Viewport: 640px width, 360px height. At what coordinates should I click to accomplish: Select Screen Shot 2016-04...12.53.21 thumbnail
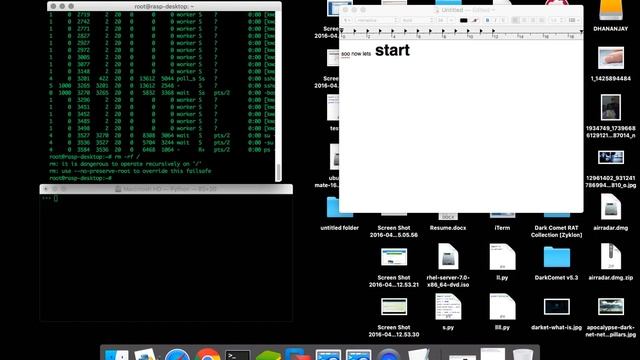[394, 257]
